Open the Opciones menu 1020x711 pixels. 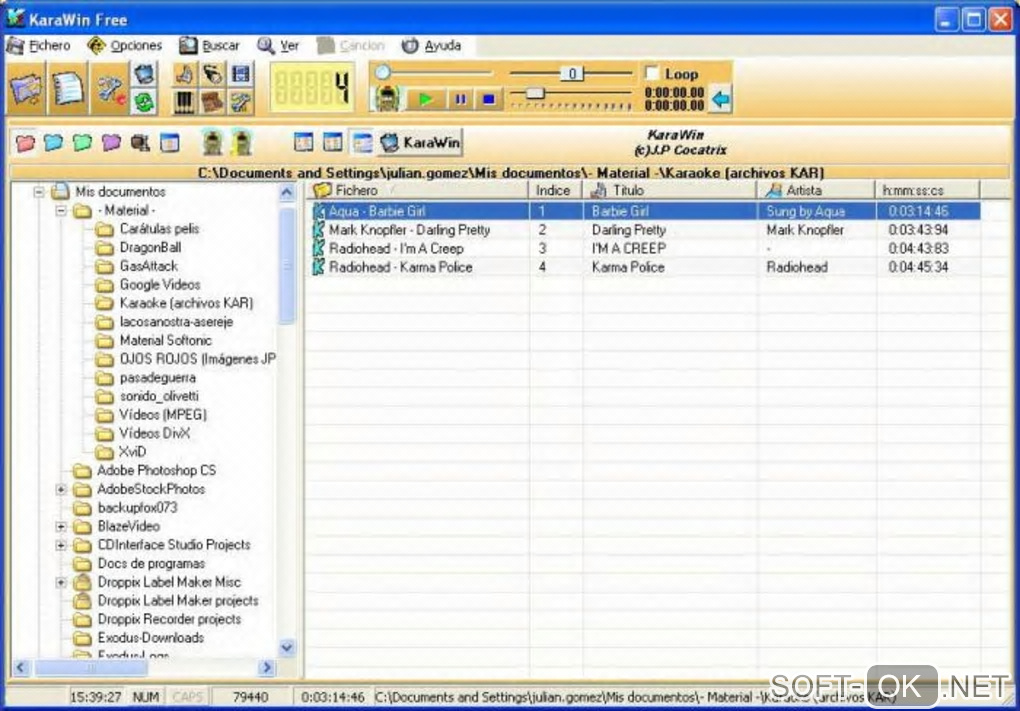tap(125, 46)
